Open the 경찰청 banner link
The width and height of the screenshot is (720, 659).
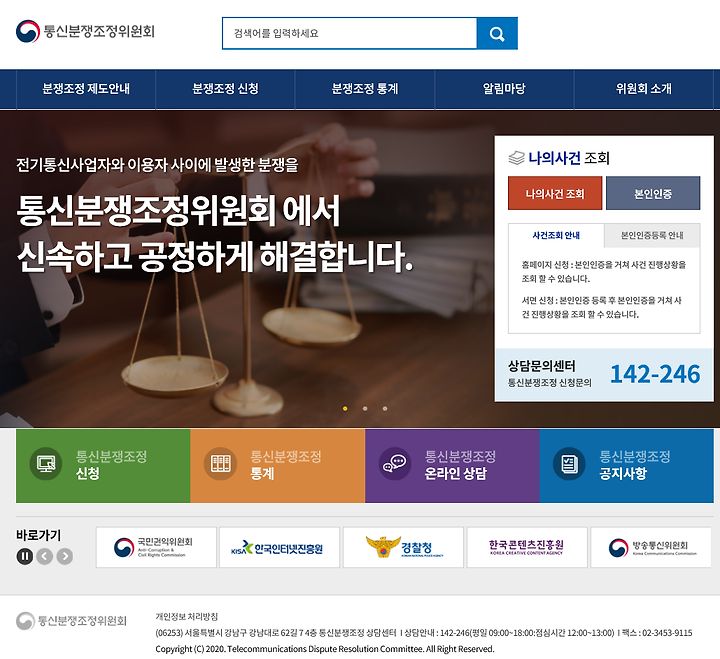403,547
